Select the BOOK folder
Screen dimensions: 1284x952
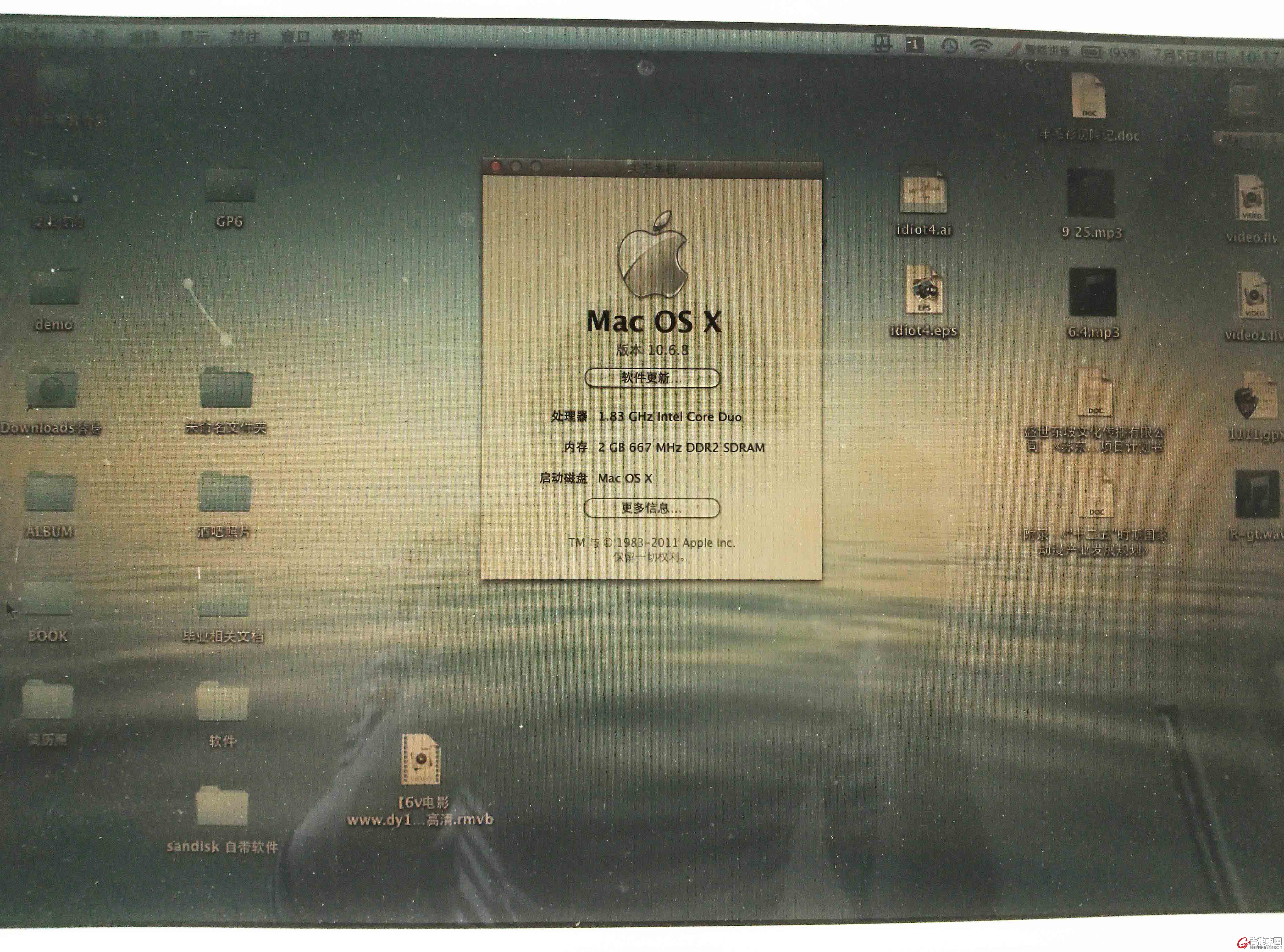(48, 597)
